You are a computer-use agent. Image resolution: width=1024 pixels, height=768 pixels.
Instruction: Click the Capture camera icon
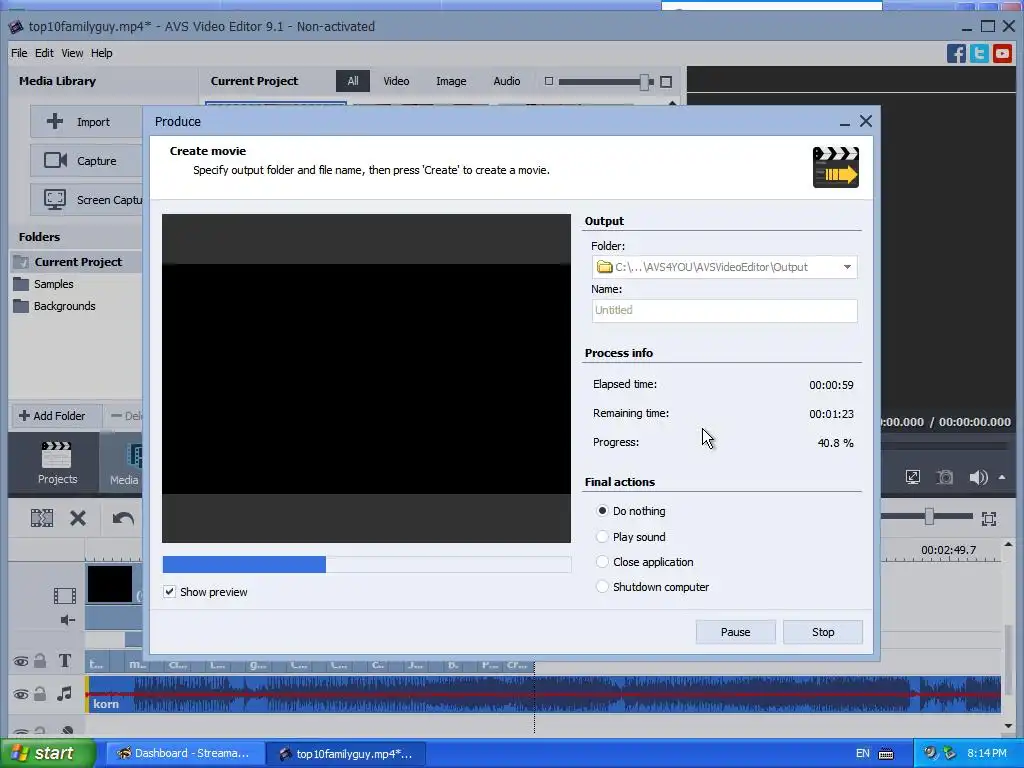(56, 160)
